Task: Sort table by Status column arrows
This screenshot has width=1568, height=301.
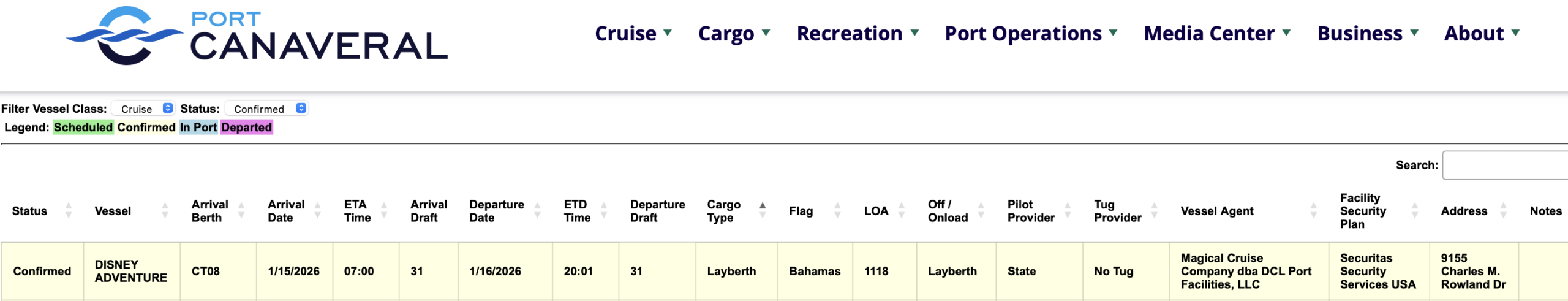Action: (69, 211)
